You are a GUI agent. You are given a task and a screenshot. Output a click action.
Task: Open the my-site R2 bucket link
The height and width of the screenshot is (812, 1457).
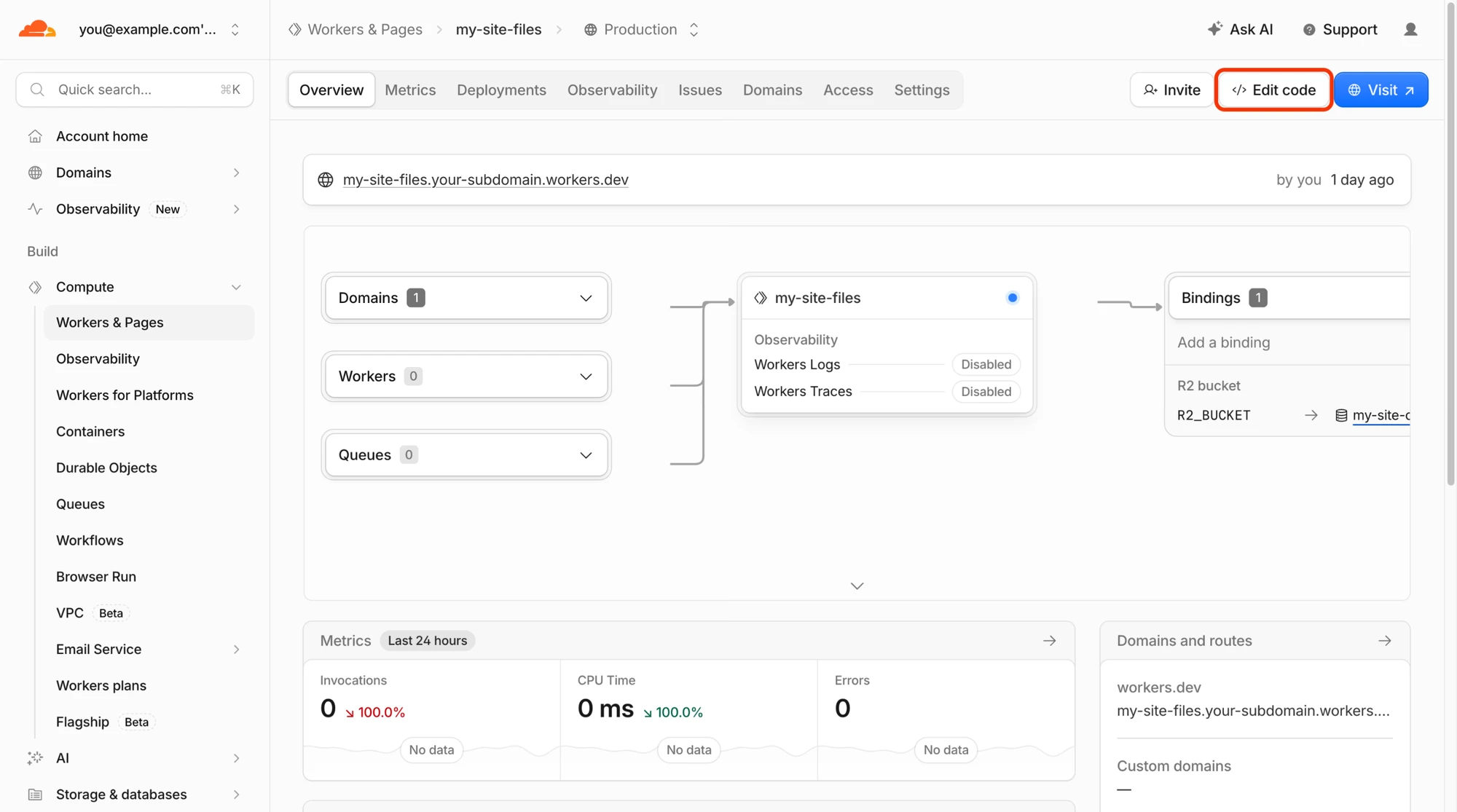[x=1381, y=415]
